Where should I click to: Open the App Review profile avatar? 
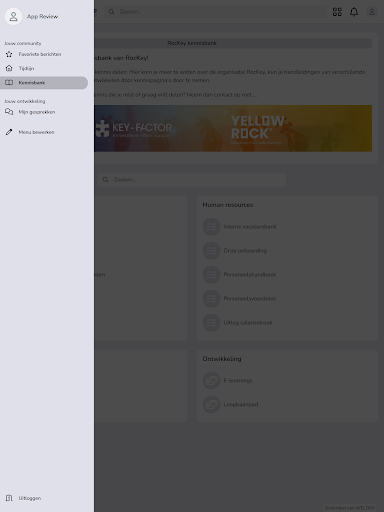13,16
